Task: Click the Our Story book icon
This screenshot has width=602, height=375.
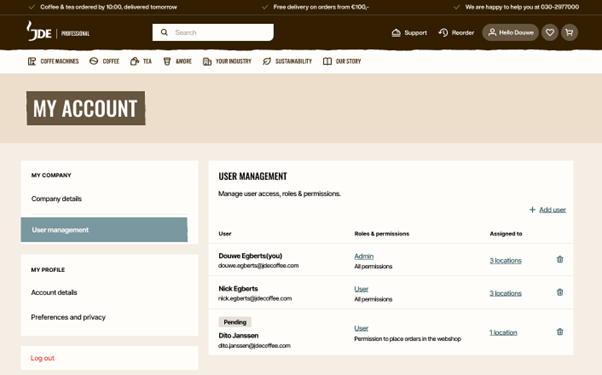Action: tap(327, 61)
